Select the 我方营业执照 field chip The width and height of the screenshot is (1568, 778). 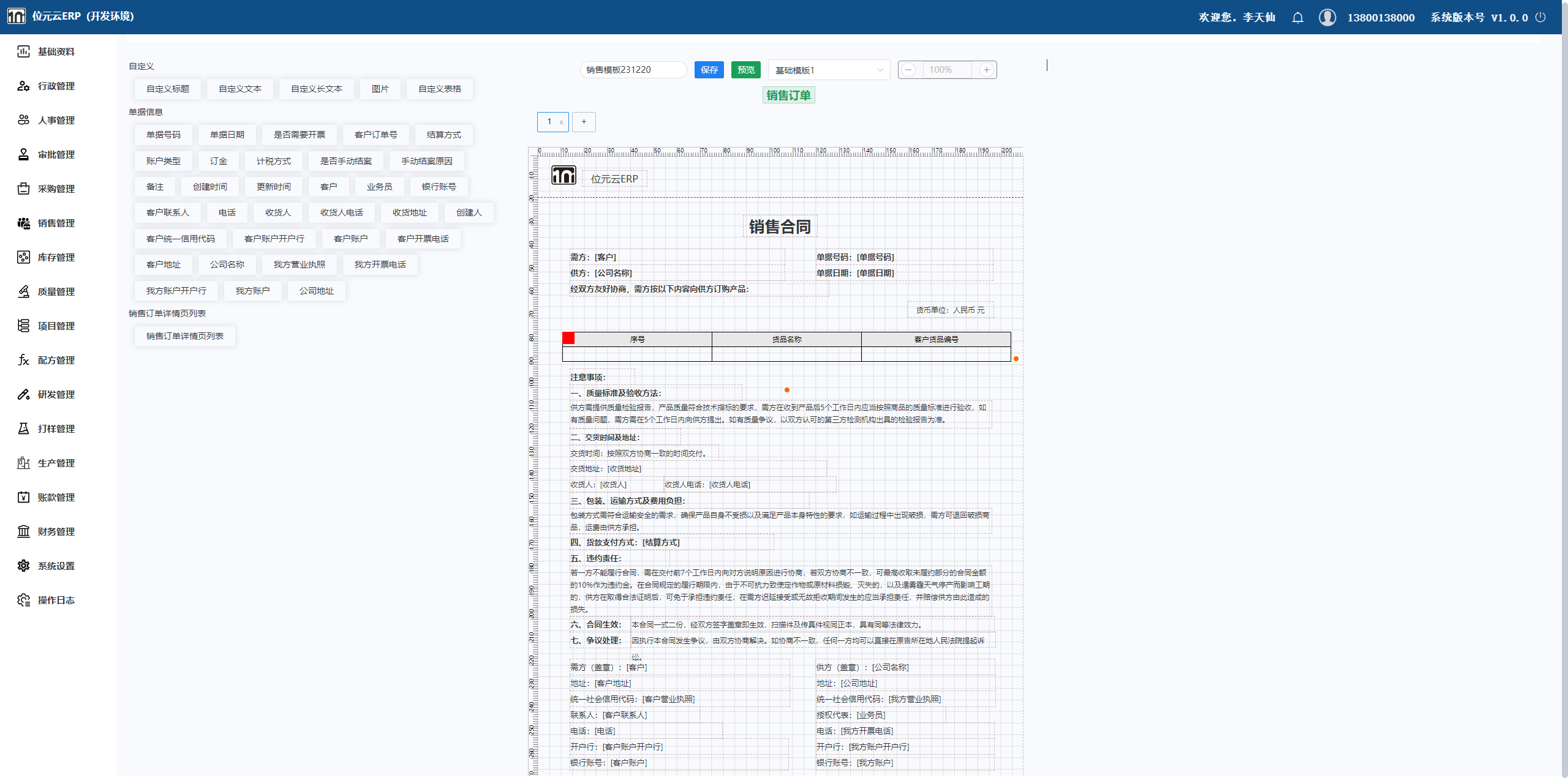pos(300,264)
